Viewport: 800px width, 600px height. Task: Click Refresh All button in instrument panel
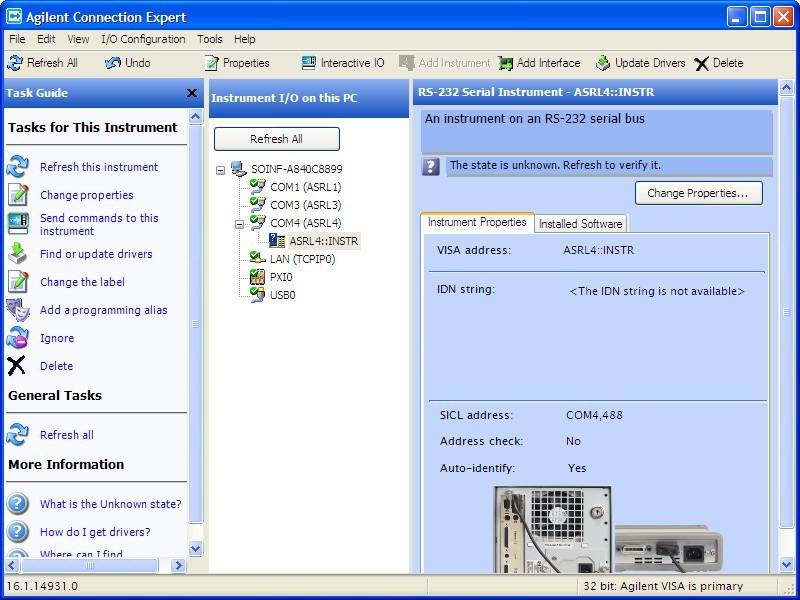click(277, 139)
